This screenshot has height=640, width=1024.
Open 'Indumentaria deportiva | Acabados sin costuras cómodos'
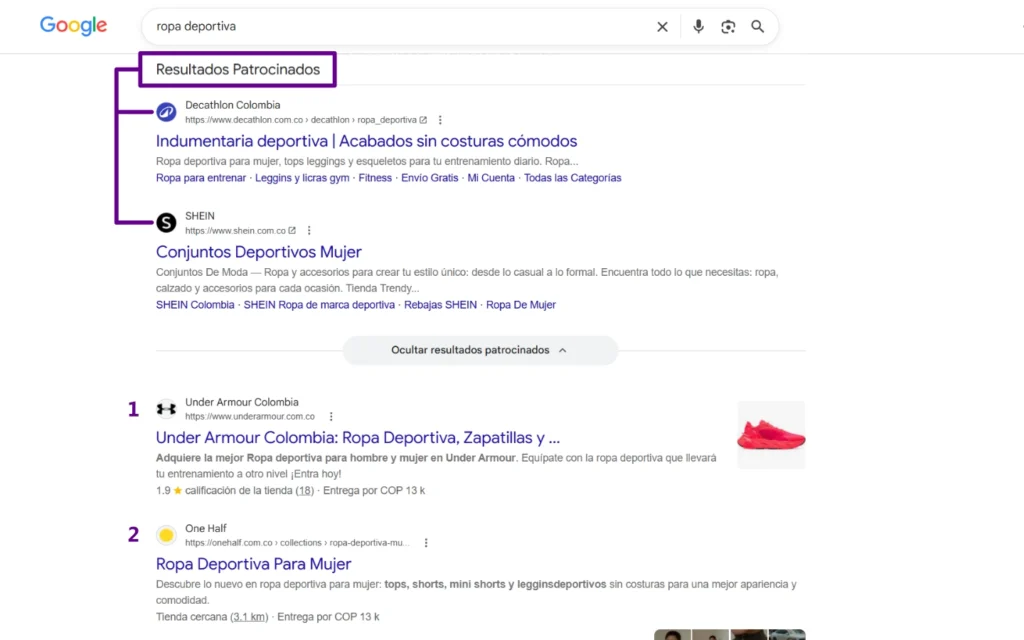click(x=366, y=141)
